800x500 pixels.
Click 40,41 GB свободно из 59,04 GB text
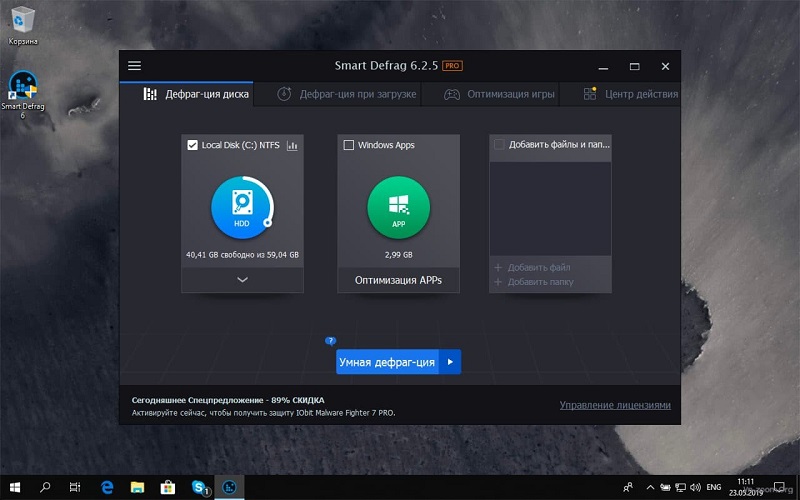point(242,255)
